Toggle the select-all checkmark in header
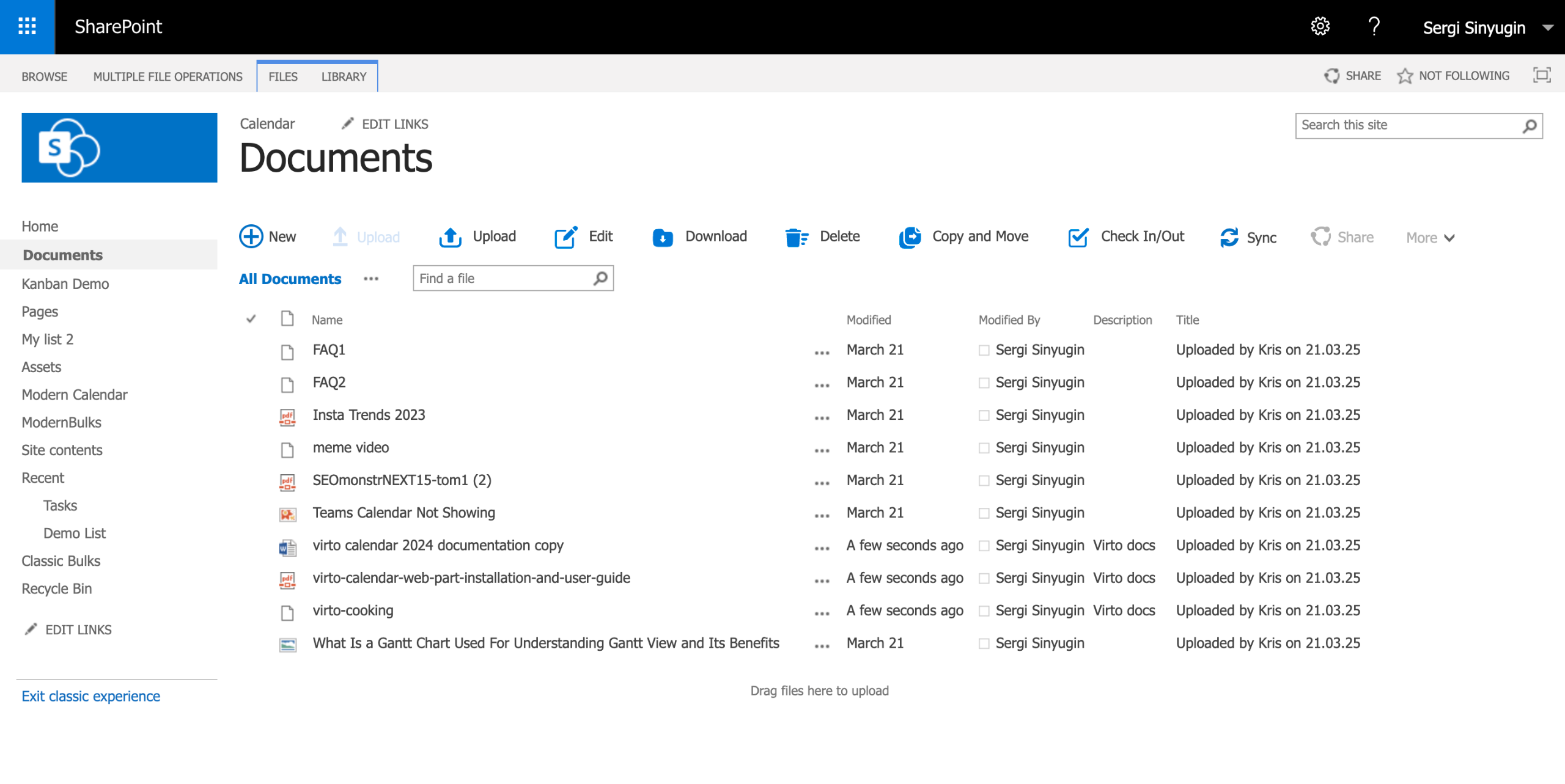This screenshot has height=784, width=1565. coord(251,319)
